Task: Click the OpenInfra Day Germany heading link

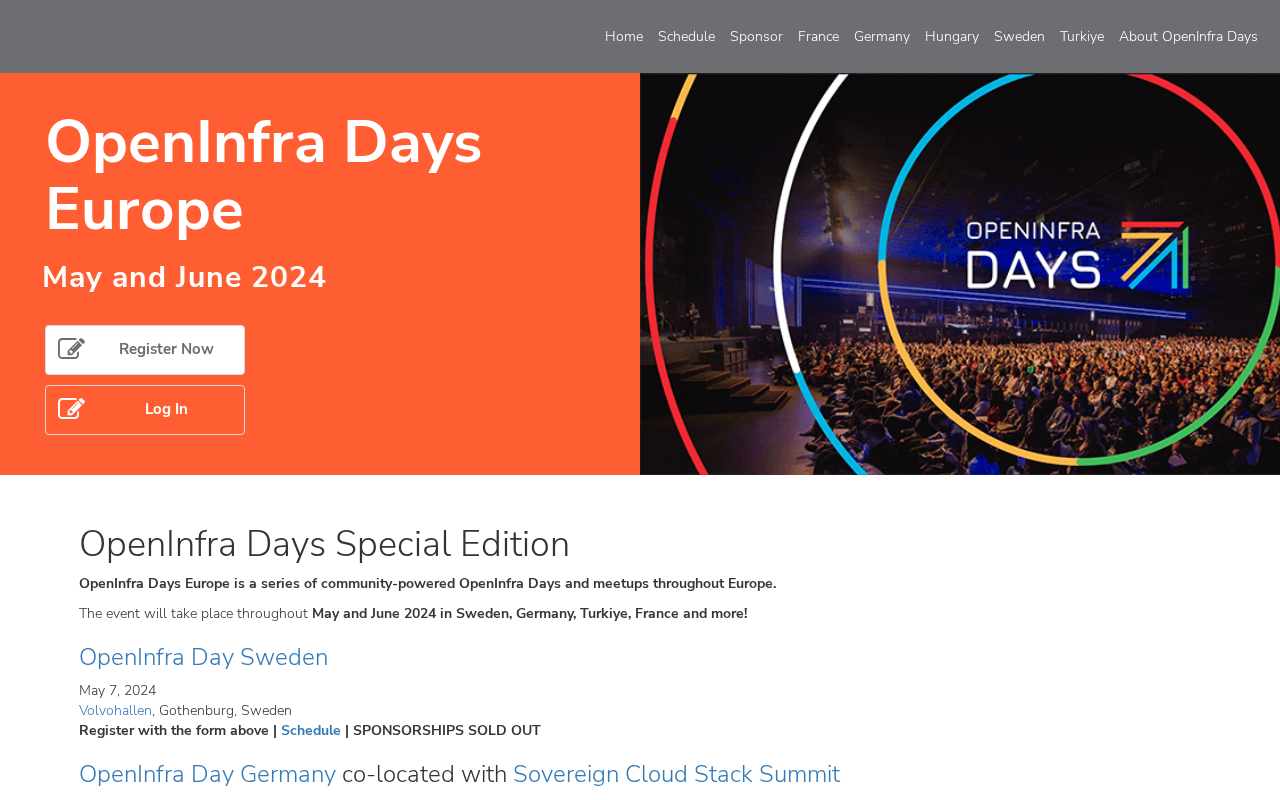Action: click(207, 774)
